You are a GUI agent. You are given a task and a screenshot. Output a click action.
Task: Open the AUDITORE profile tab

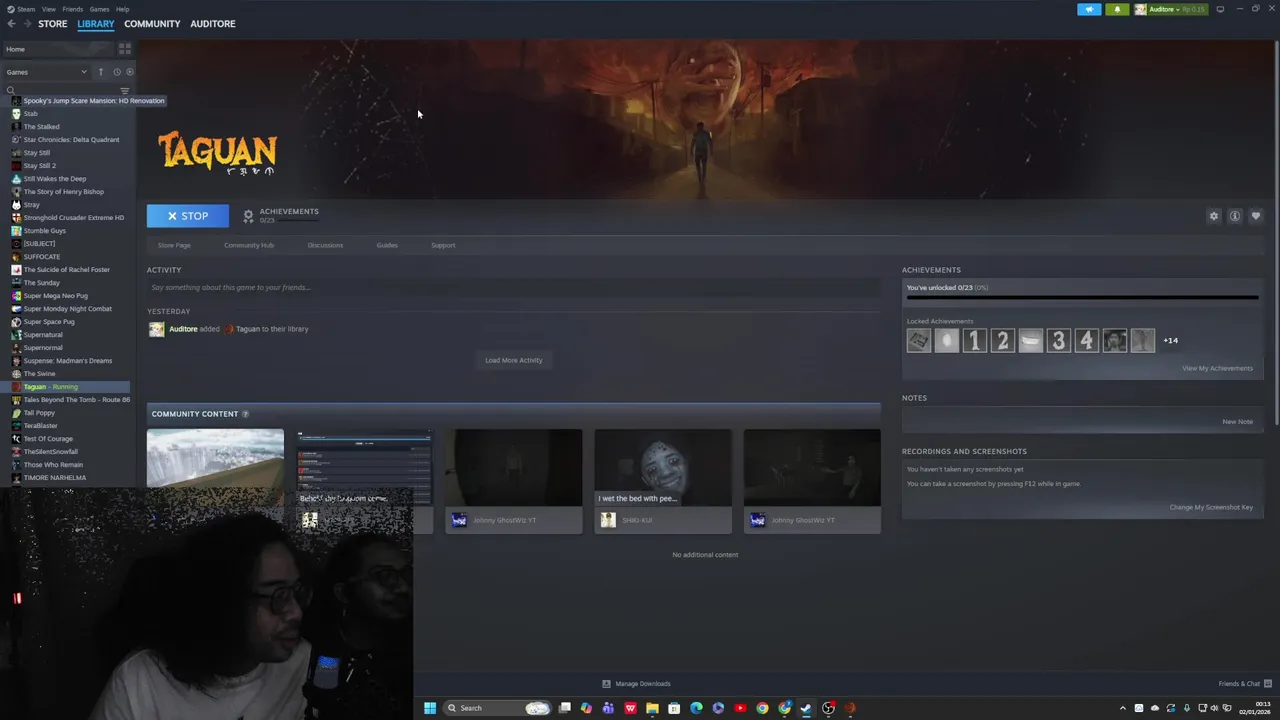[213, 24]
